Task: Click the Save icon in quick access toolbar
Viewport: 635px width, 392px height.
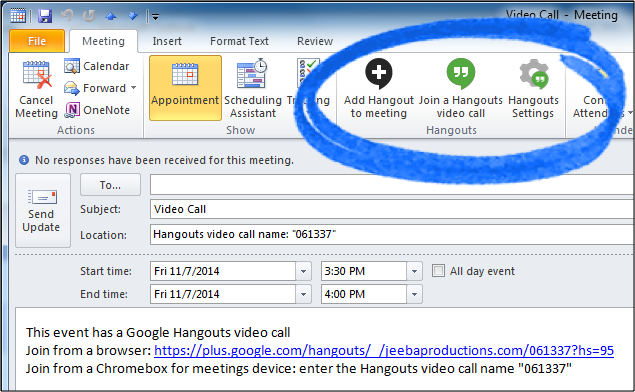Action: pos(45,16)
